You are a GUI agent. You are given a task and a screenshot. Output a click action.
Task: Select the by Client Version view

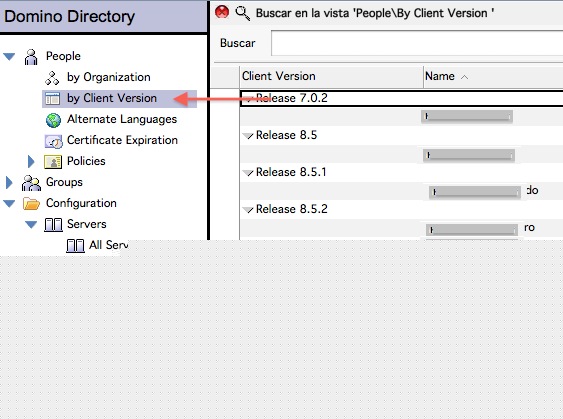(x=112, y=98)
